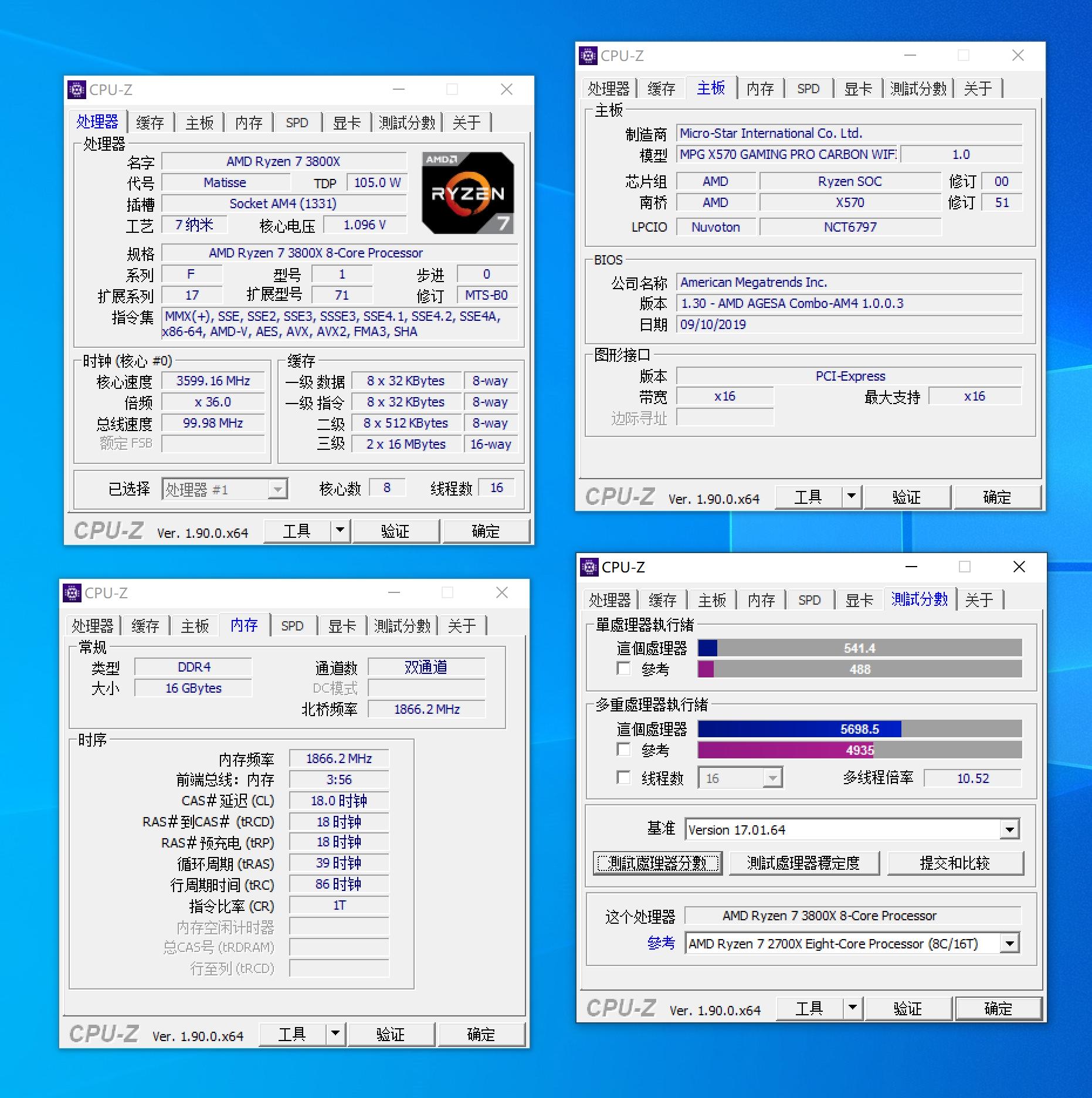Click the socket value 'Socket AM4 (1331)'
Screen dimensions: 1092x1098
pyautogui.click(x=284, y=204)
